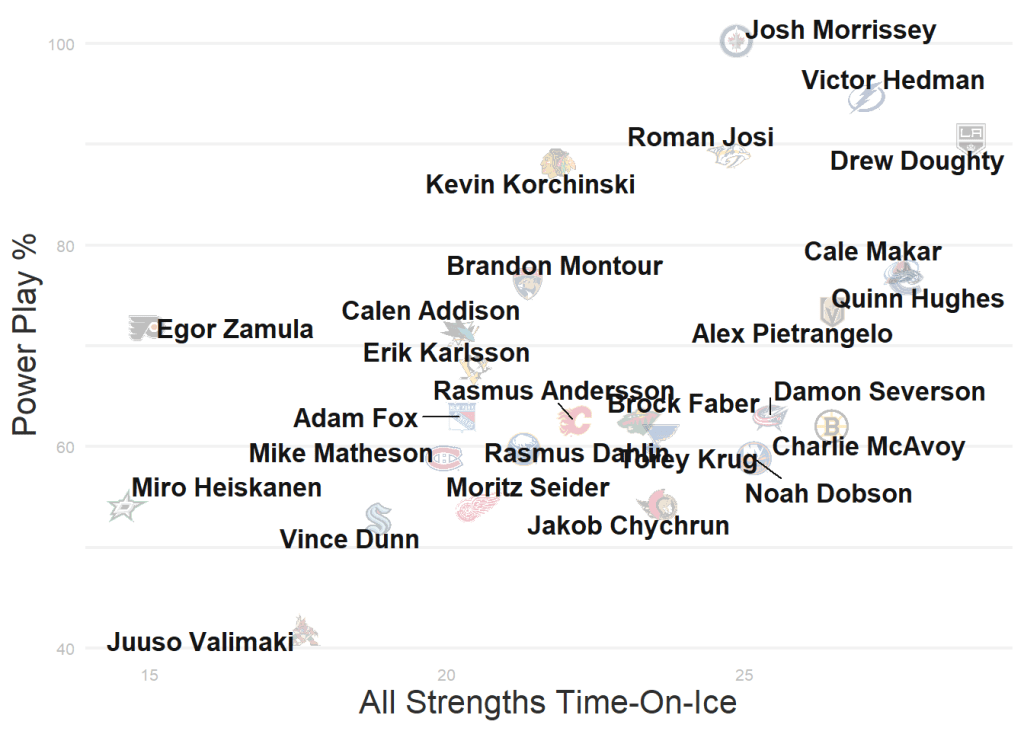
Task: Select the Jakob Chychrun name label
Action: click(x=628, y=525)
